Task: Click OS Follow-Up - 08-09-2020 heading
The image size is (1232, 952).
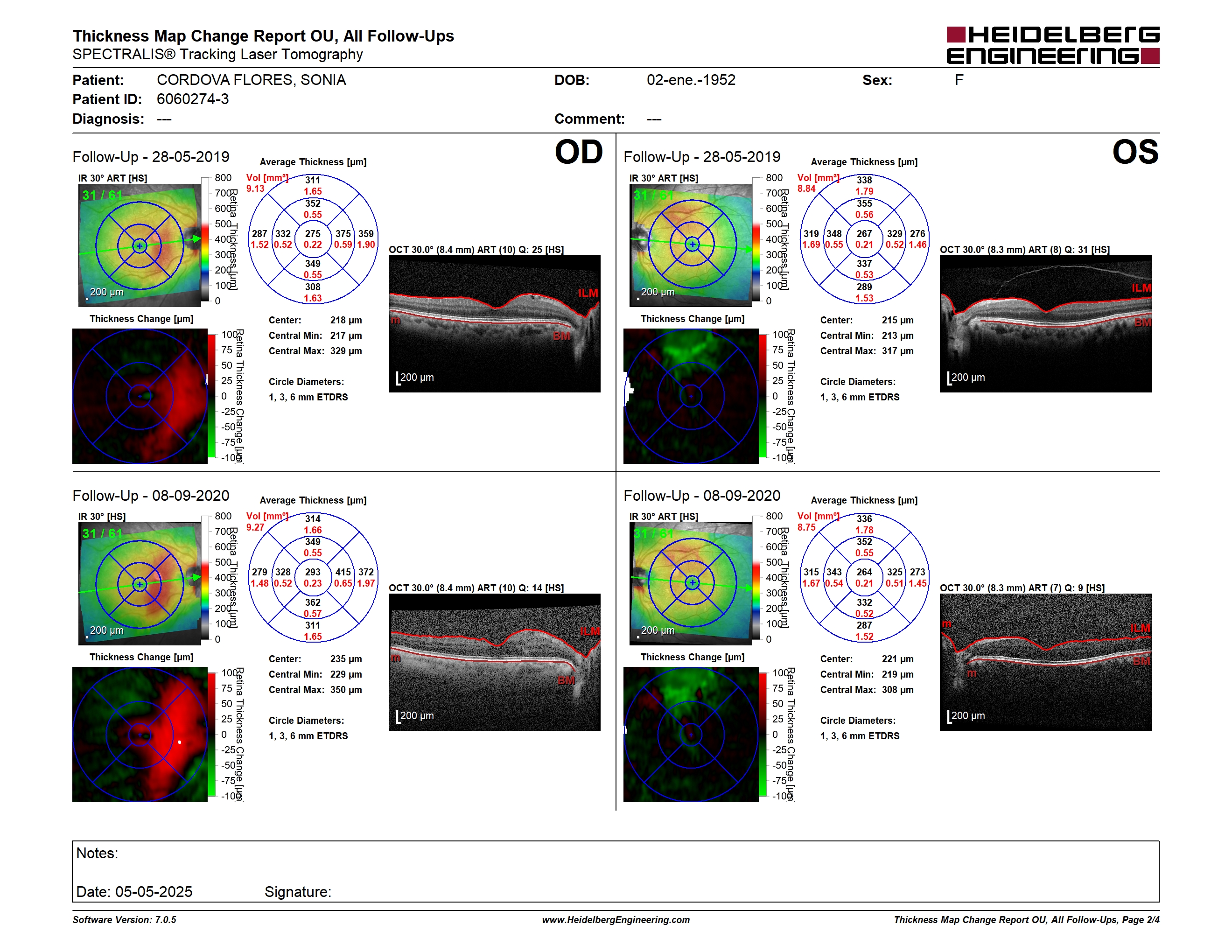Action: (x=702, y=496)
